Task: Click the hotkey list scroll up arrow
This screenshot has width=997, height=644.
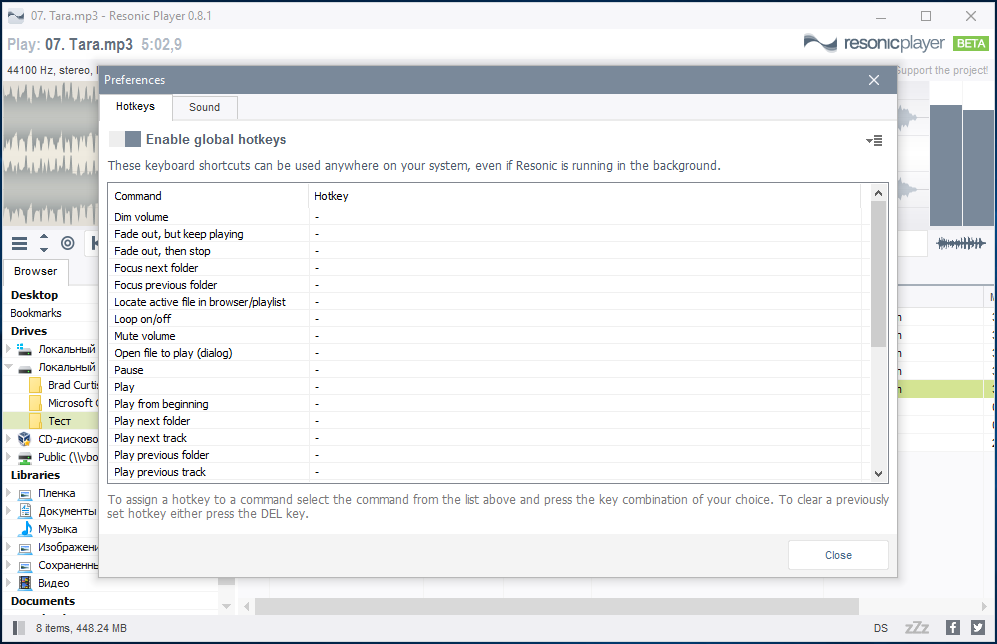Action: click(878, 193)
